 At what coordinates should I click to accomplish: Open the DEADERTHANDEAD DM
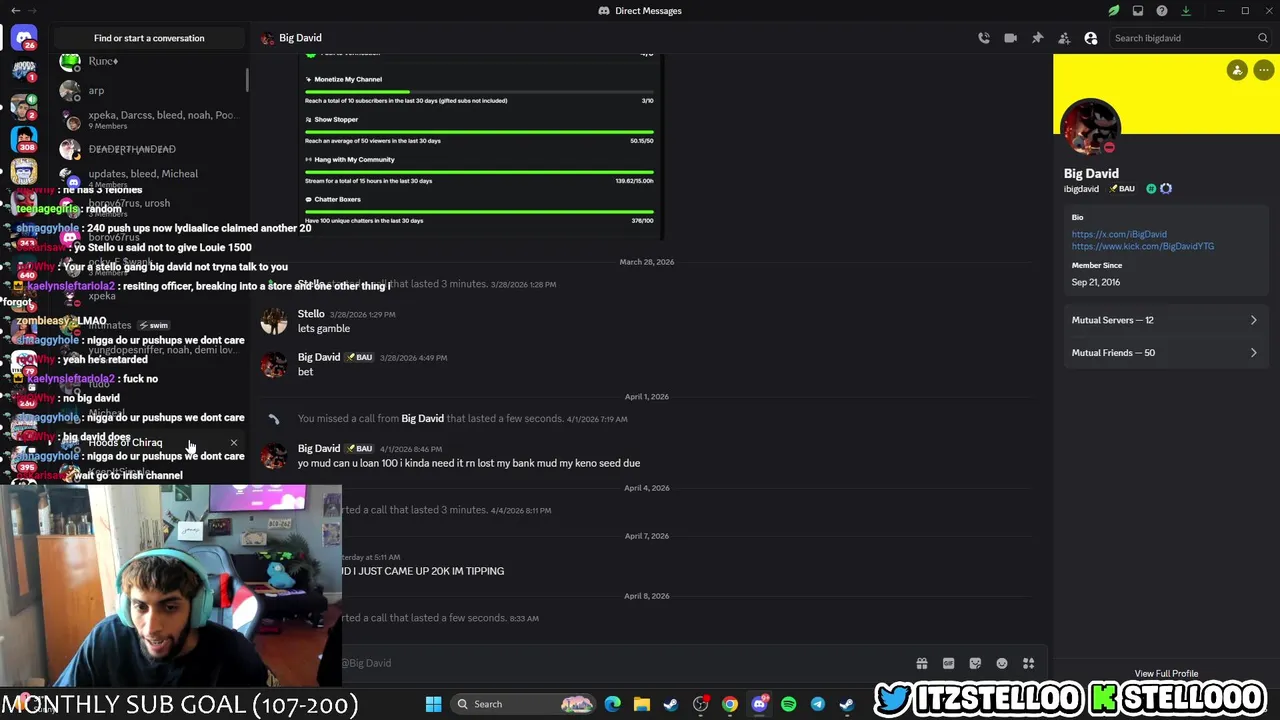pos(148,149)
